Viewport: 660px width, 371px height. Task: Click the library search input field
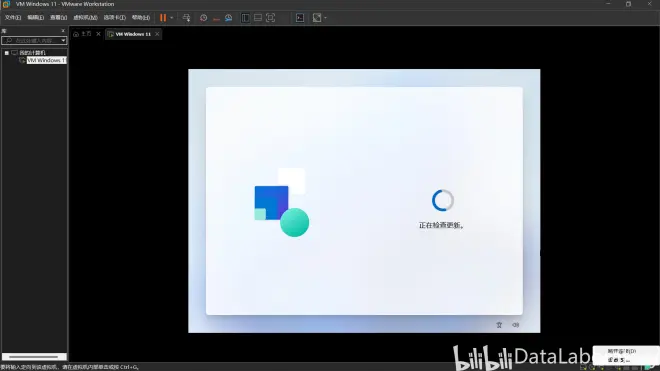click(34, 40)
